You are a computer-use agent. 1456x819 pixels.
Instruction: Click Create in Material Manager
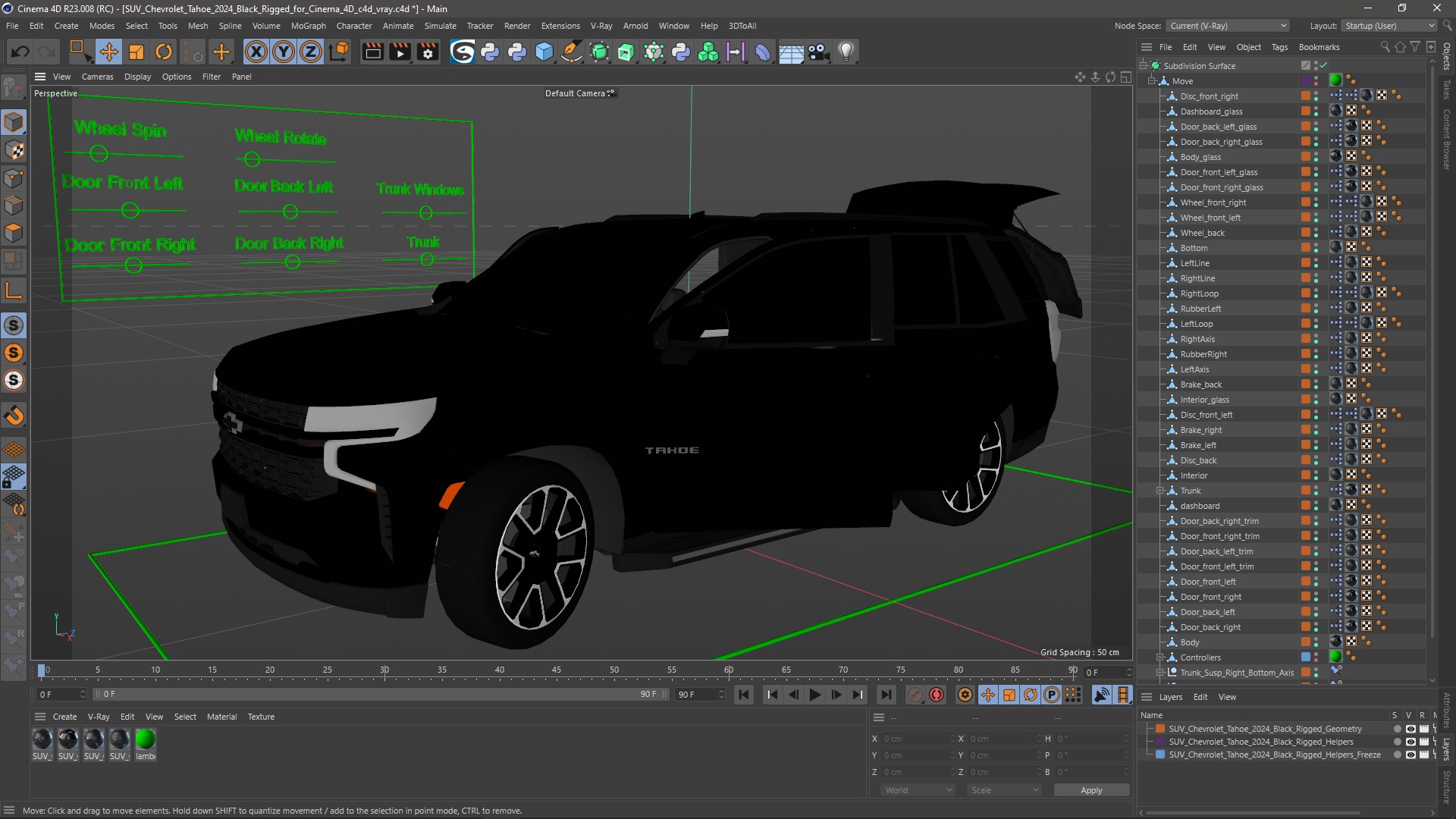[64, 717]
